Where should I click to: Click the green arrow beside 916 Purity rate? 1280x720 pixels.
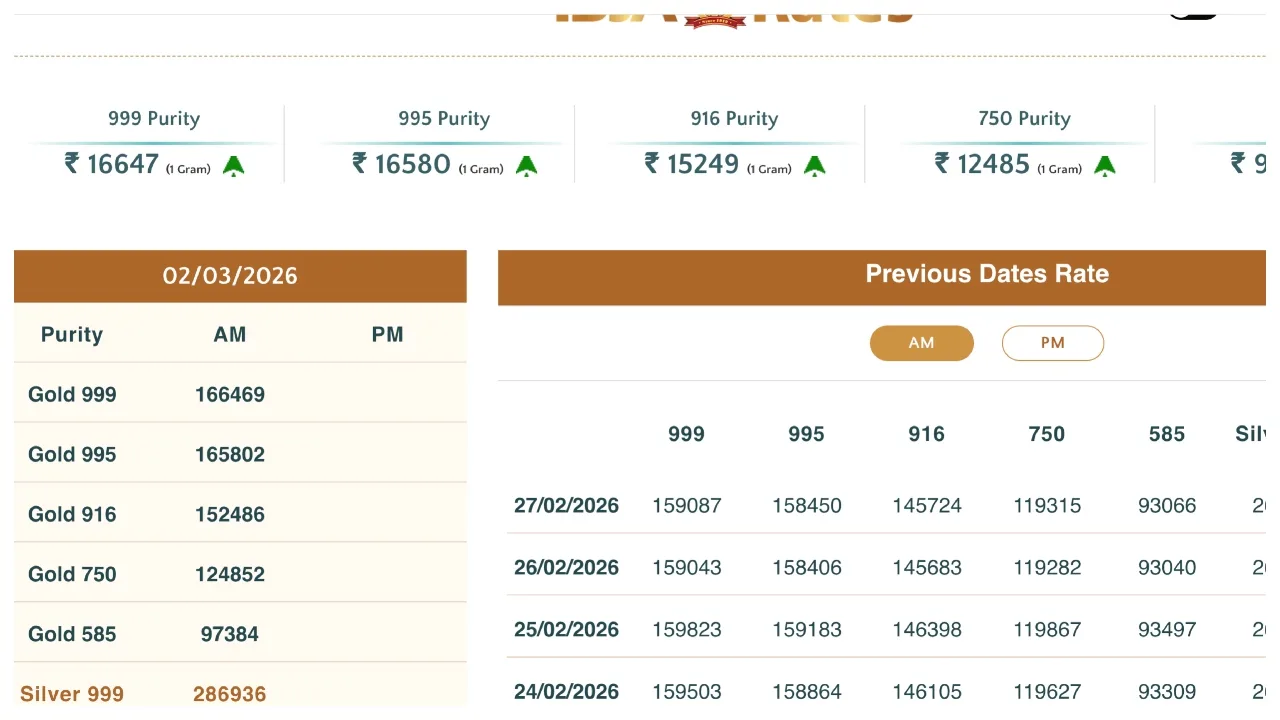pos(814,166)
